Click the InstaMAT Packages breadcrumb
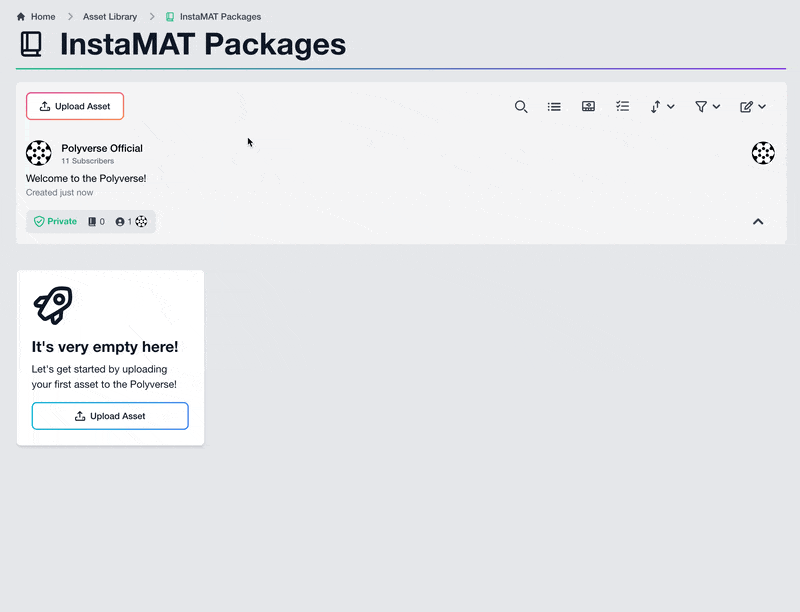The width and height of the screenshot is (800, 612). click(220, 17)
